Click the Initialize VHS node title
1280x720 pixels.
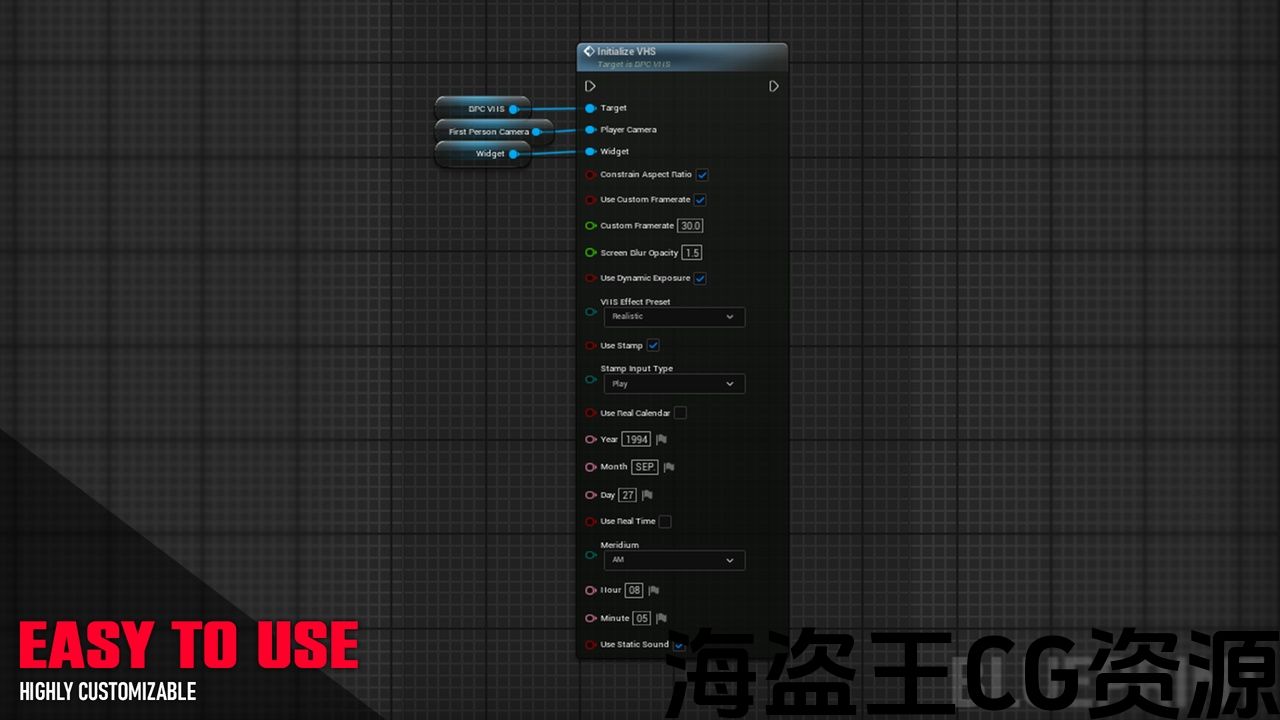tap(627, 51)
